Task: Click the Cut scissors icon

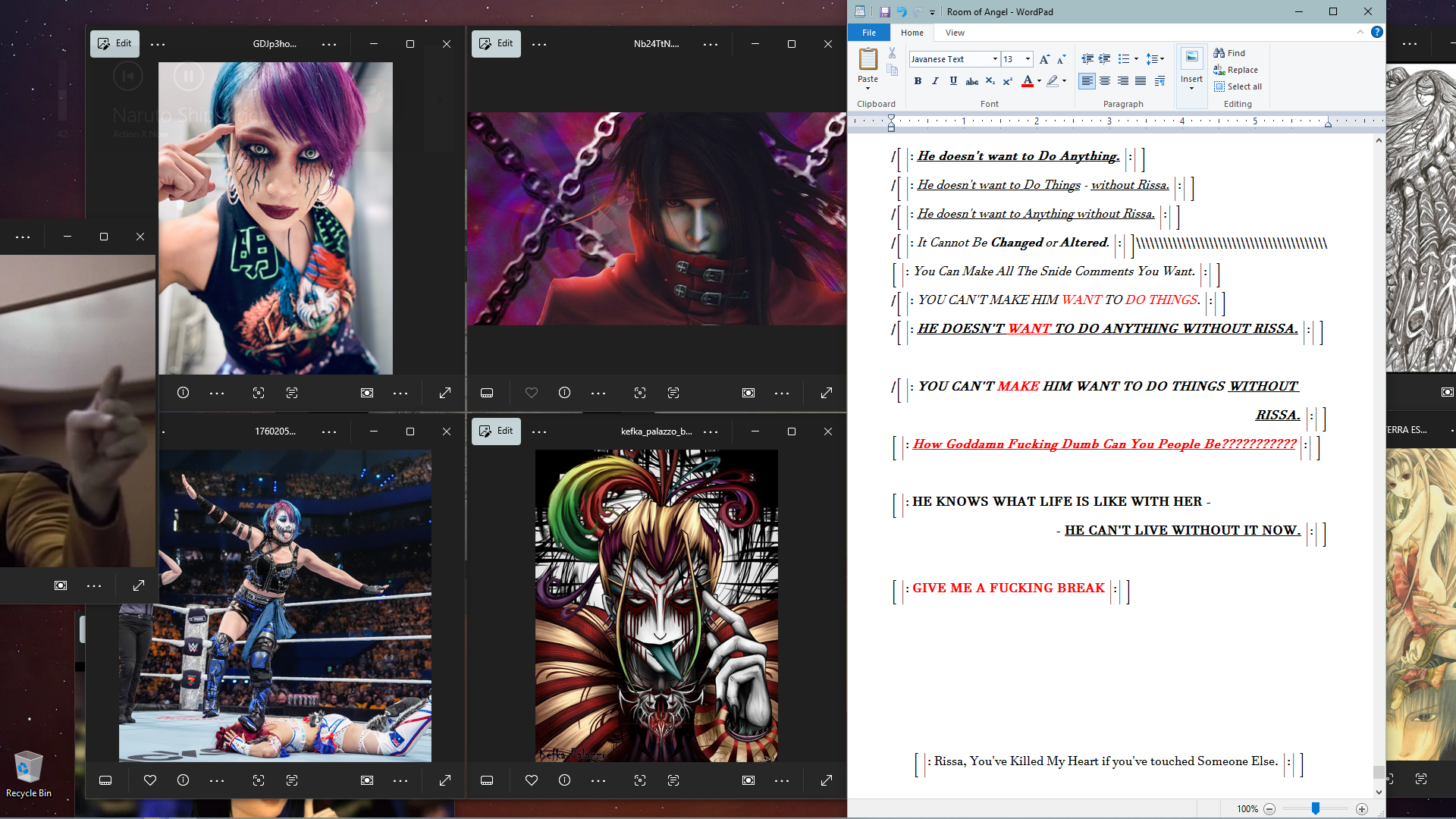Action: pos(892,53)
